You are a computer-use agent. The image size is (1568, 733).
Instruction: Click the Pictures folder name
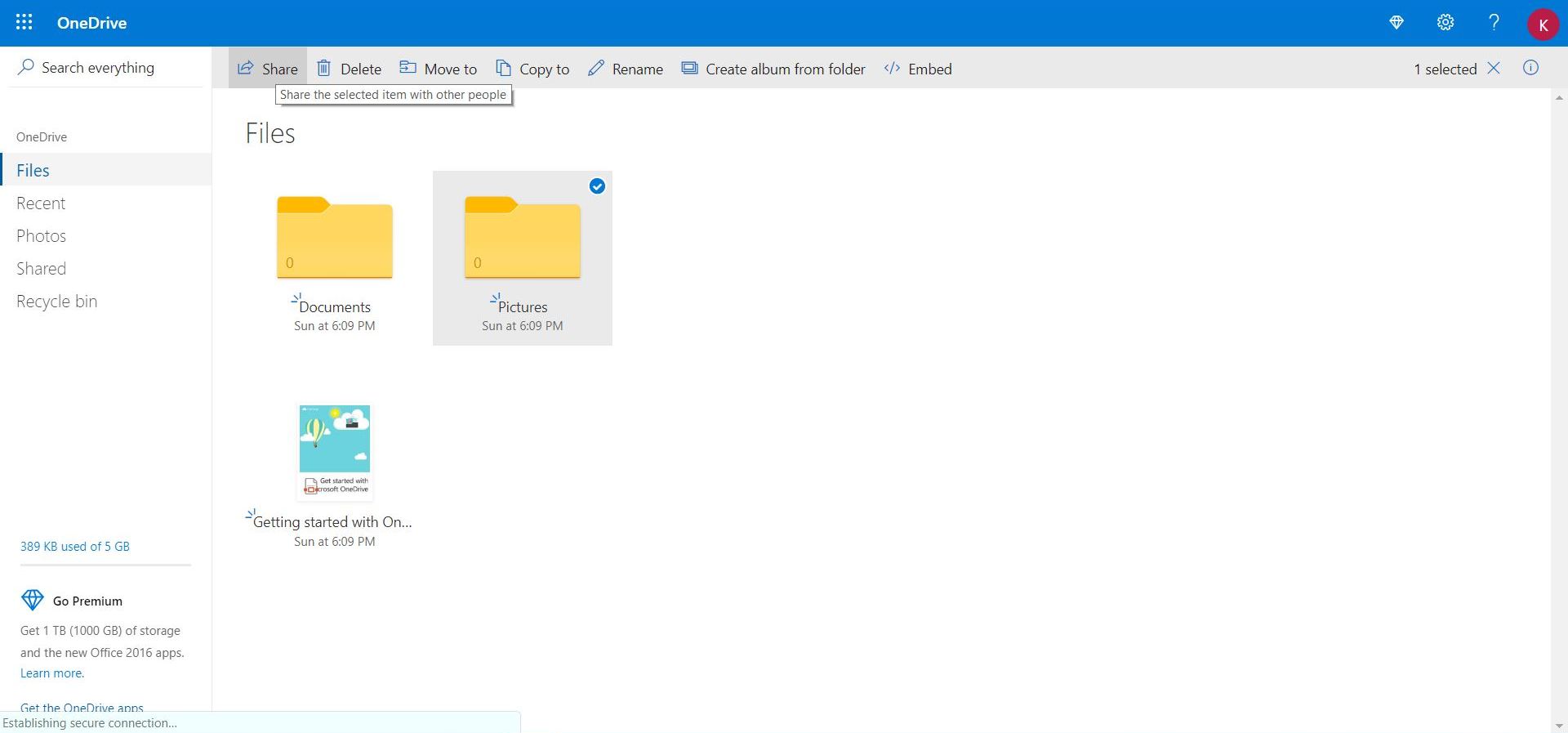click(523, 306)
